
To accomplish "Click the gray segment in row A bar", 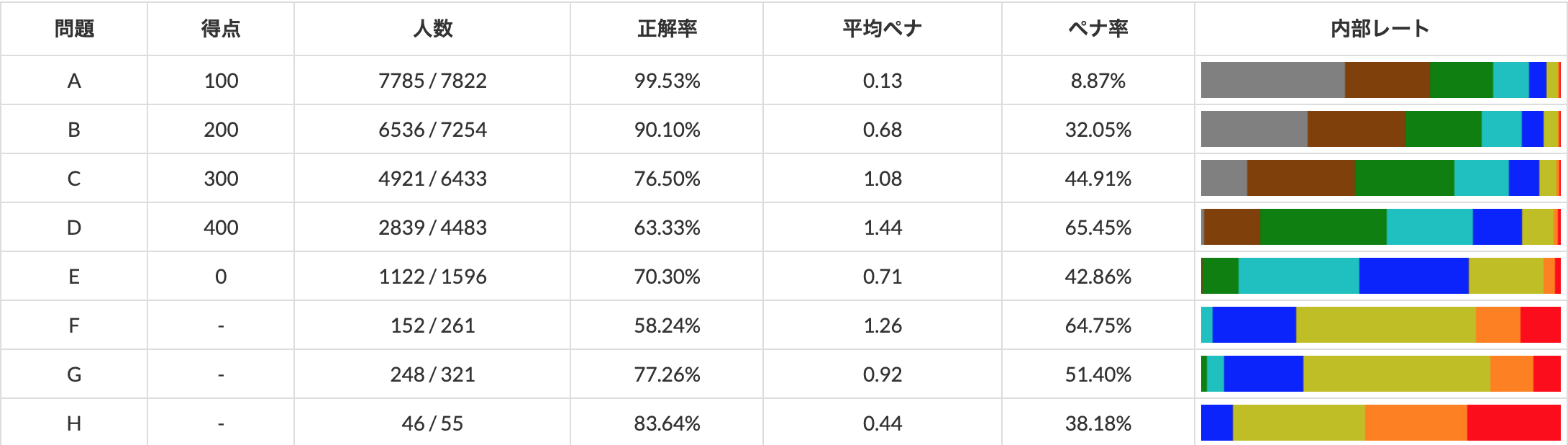I will point(1273,80).
